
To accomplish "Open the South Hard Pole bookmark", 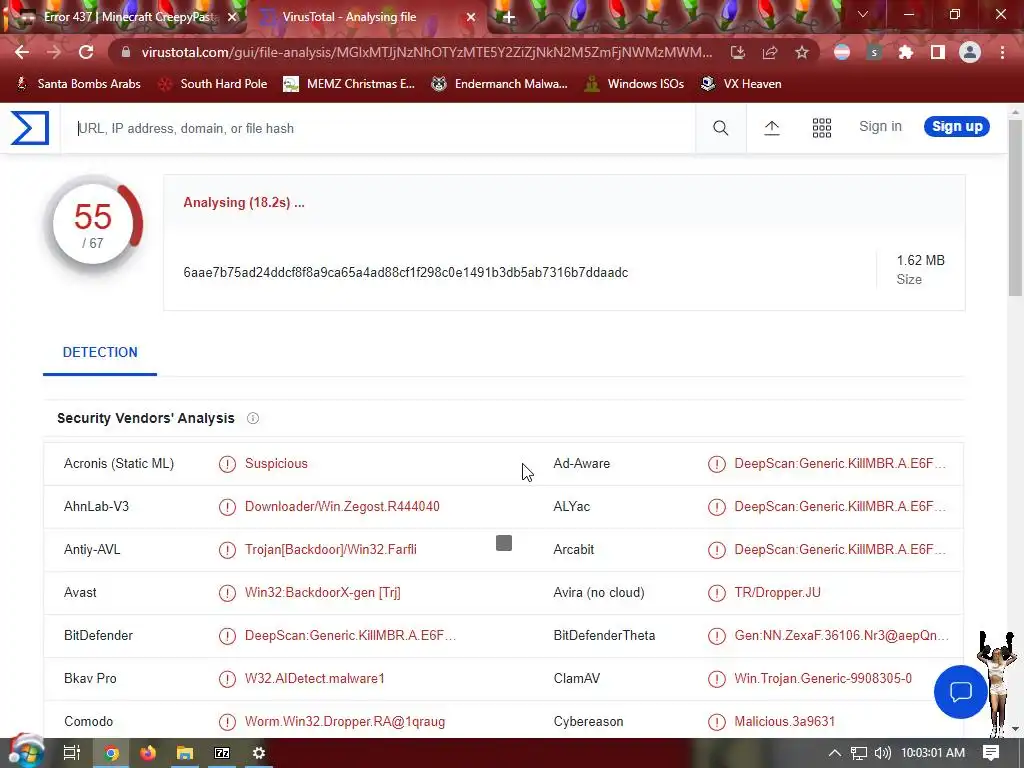I will 214,84.
